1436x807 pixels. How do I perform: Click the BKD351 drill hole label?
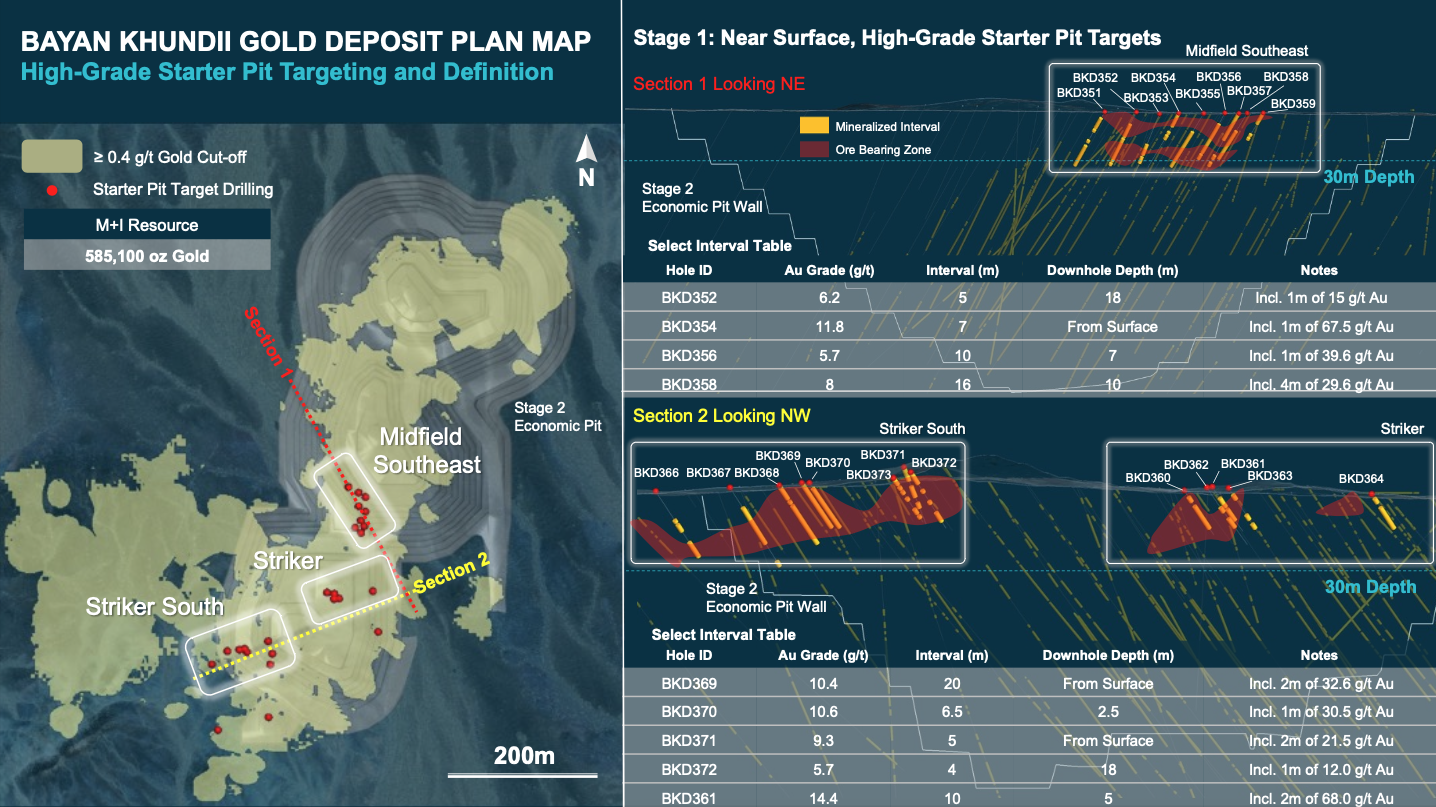coord(1079,93)
